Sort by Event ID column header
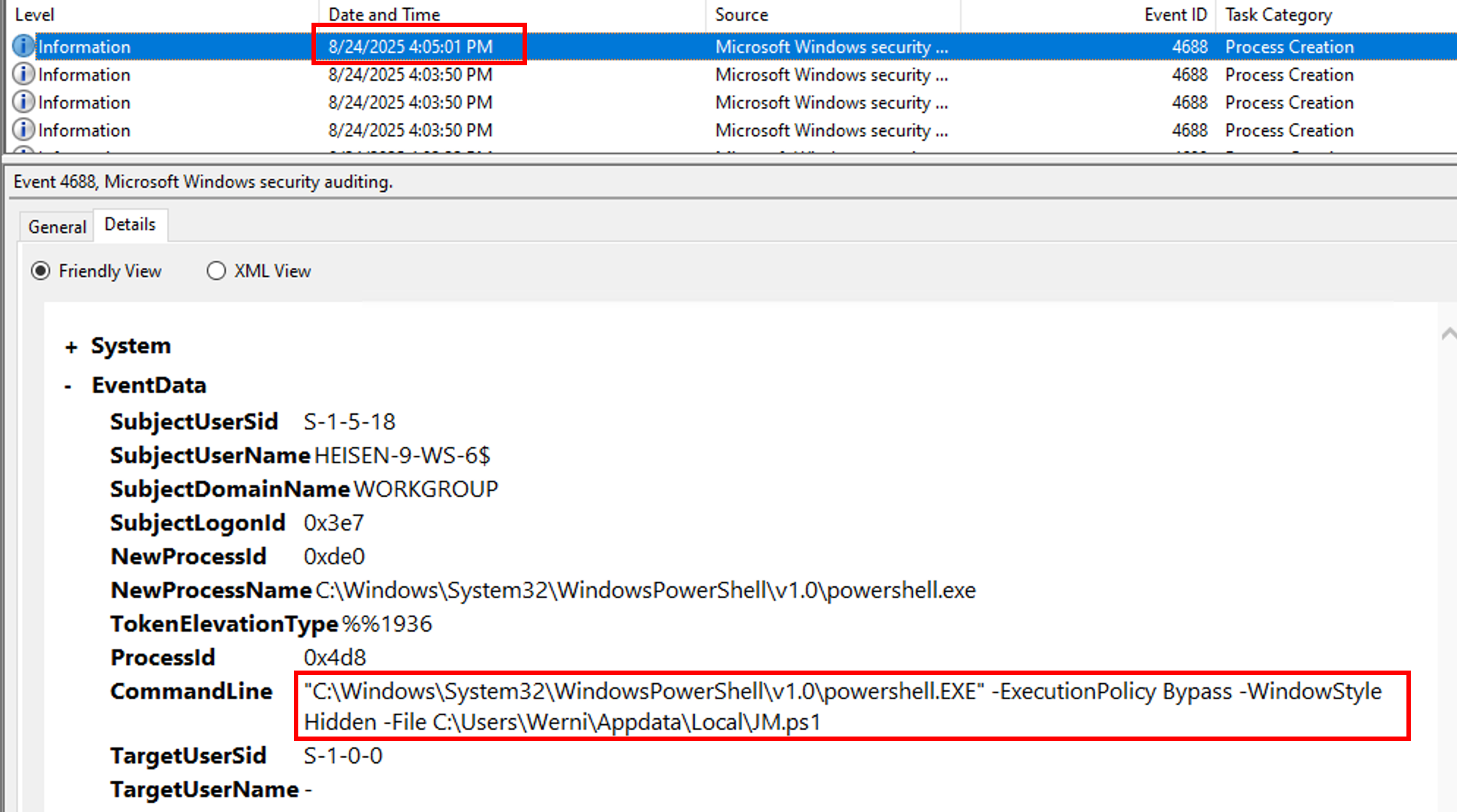Image resolution: width=1457 pixels, height=812 pixels. click(x=1175, y=15)
